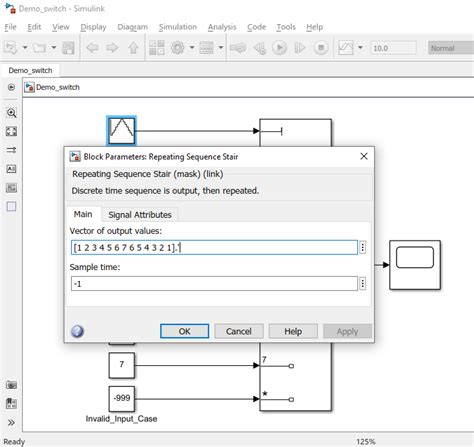
Task: Click the Up to Parent arrow icon
Action: [133, 48]
